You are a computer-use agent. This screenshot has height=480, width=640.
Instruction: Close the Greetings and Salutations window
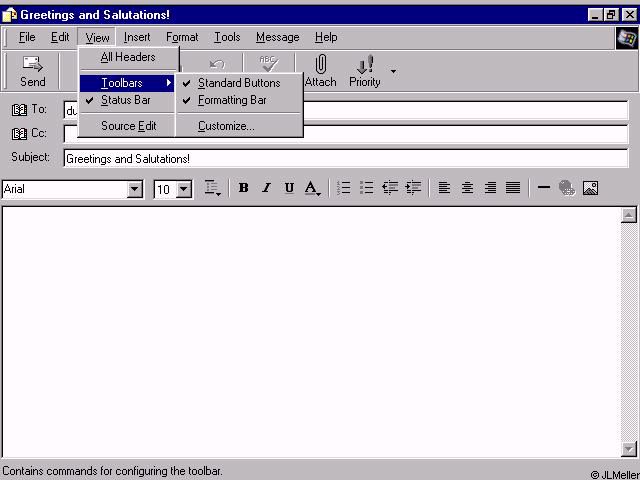(x=629, y=15)
